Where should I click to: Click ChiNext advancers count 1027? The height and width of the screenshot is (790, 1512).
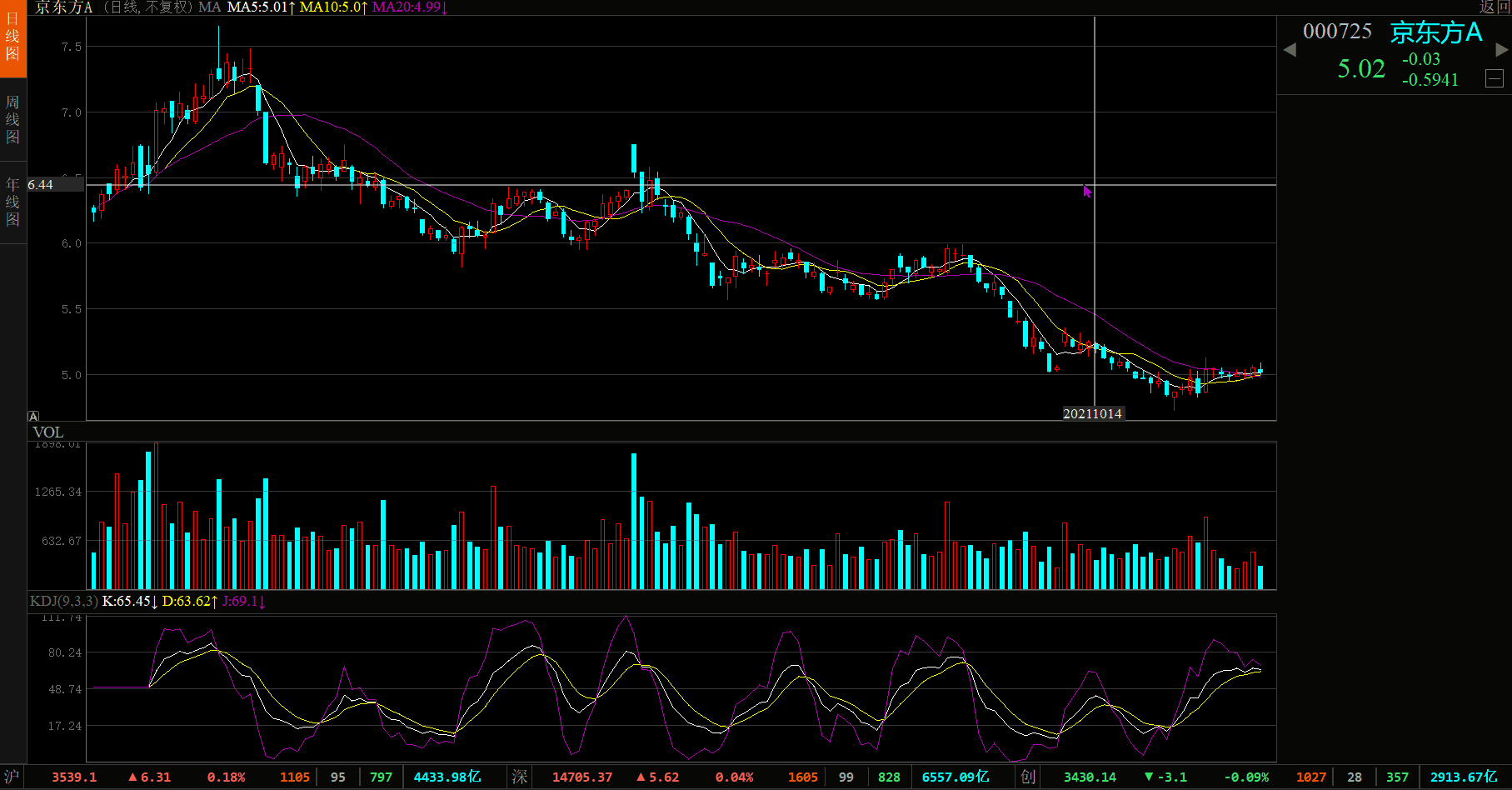[1311, 777]
